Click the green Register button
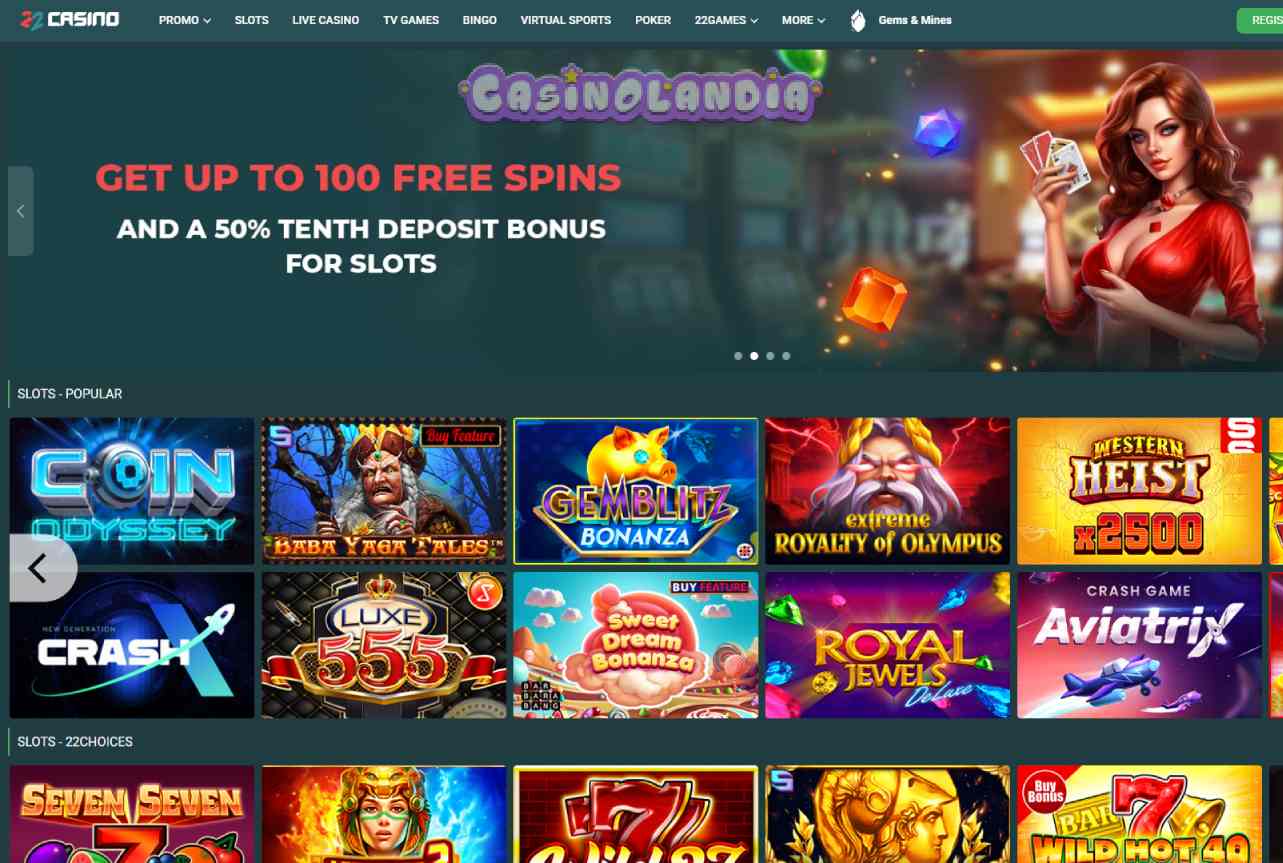This screenshot has height=863, width=1283. (1260, 20)
